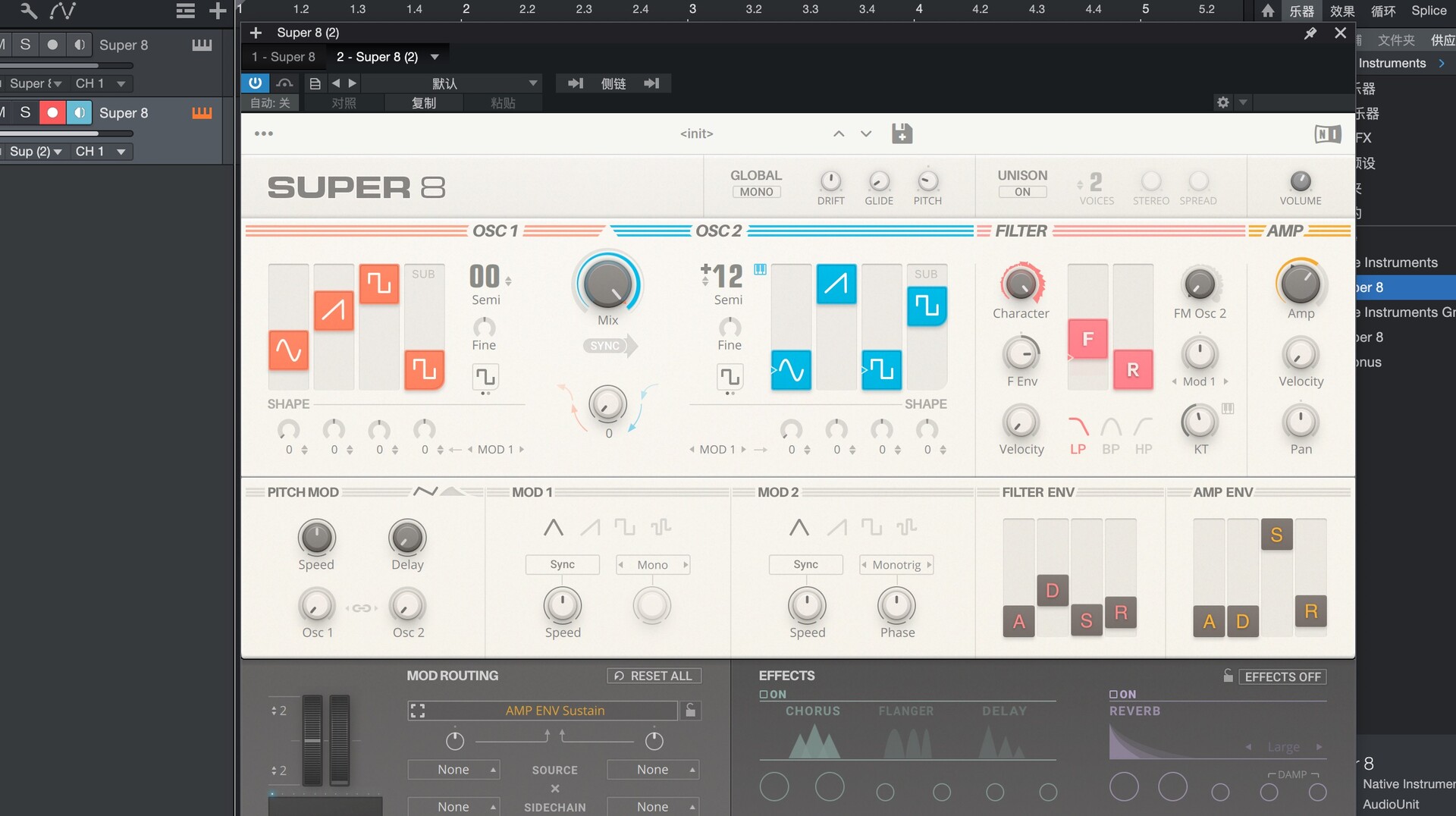Click the Native Instruments logo icon

tap(1328, 134)
